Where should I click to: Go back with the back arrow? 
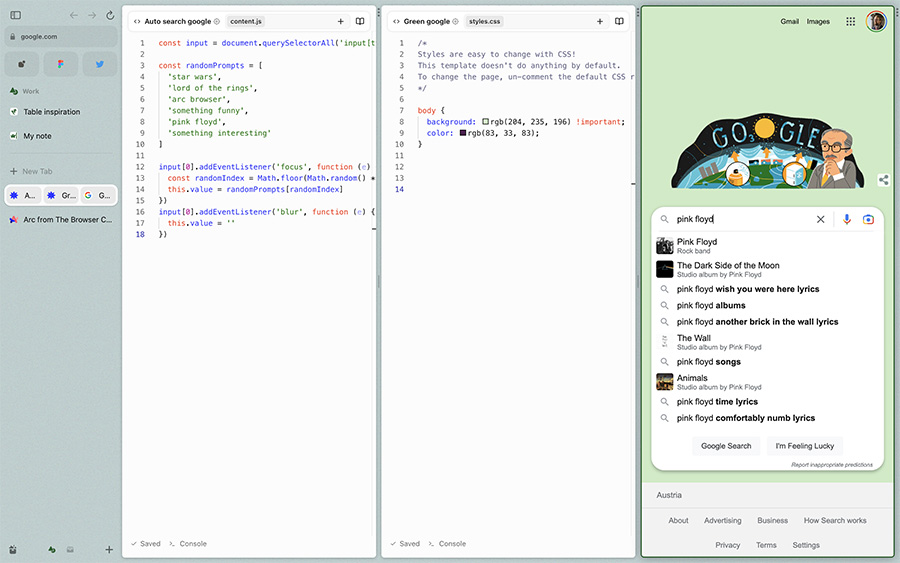point(73,15)
